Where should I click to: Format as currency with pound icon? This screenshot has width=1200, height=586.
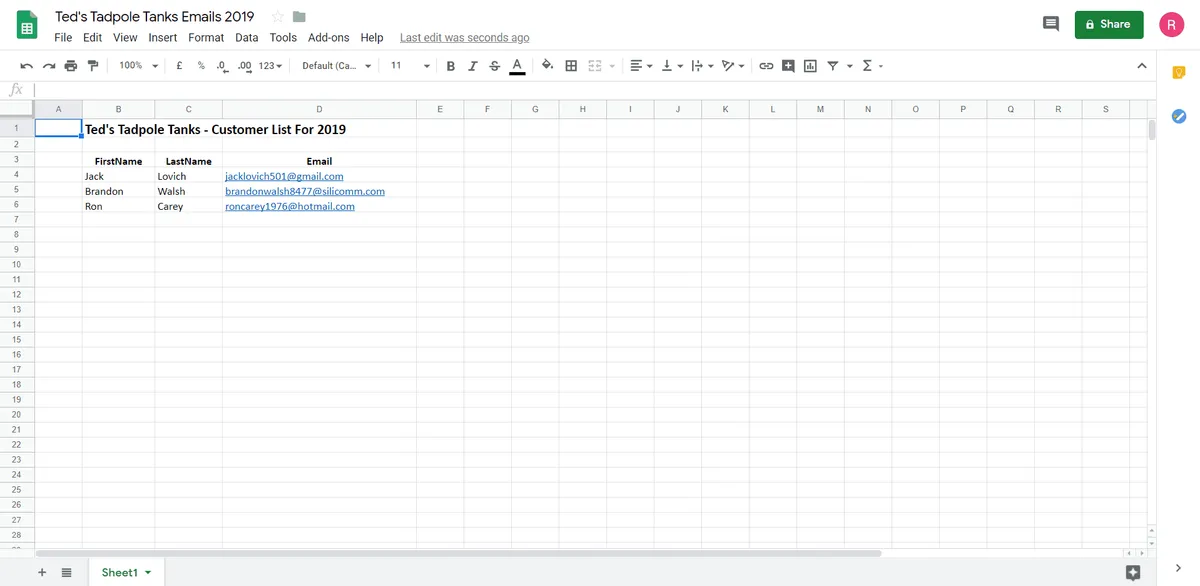tap(178, 66)
